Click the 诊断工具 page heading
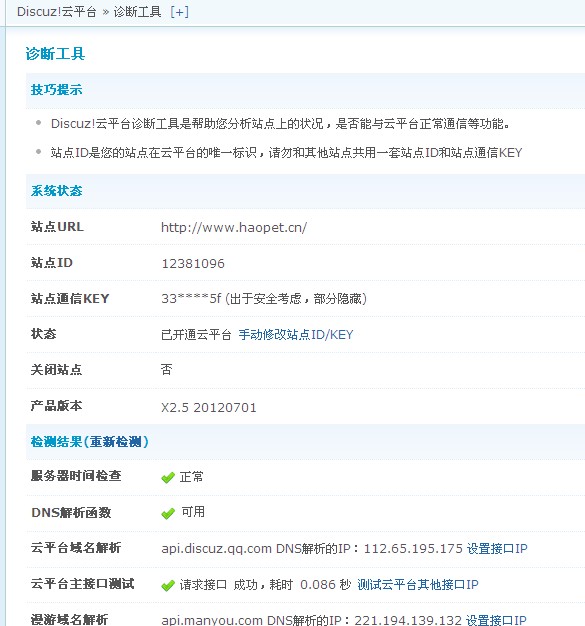Screen dimensions: 585x626 tap(55, 53)
